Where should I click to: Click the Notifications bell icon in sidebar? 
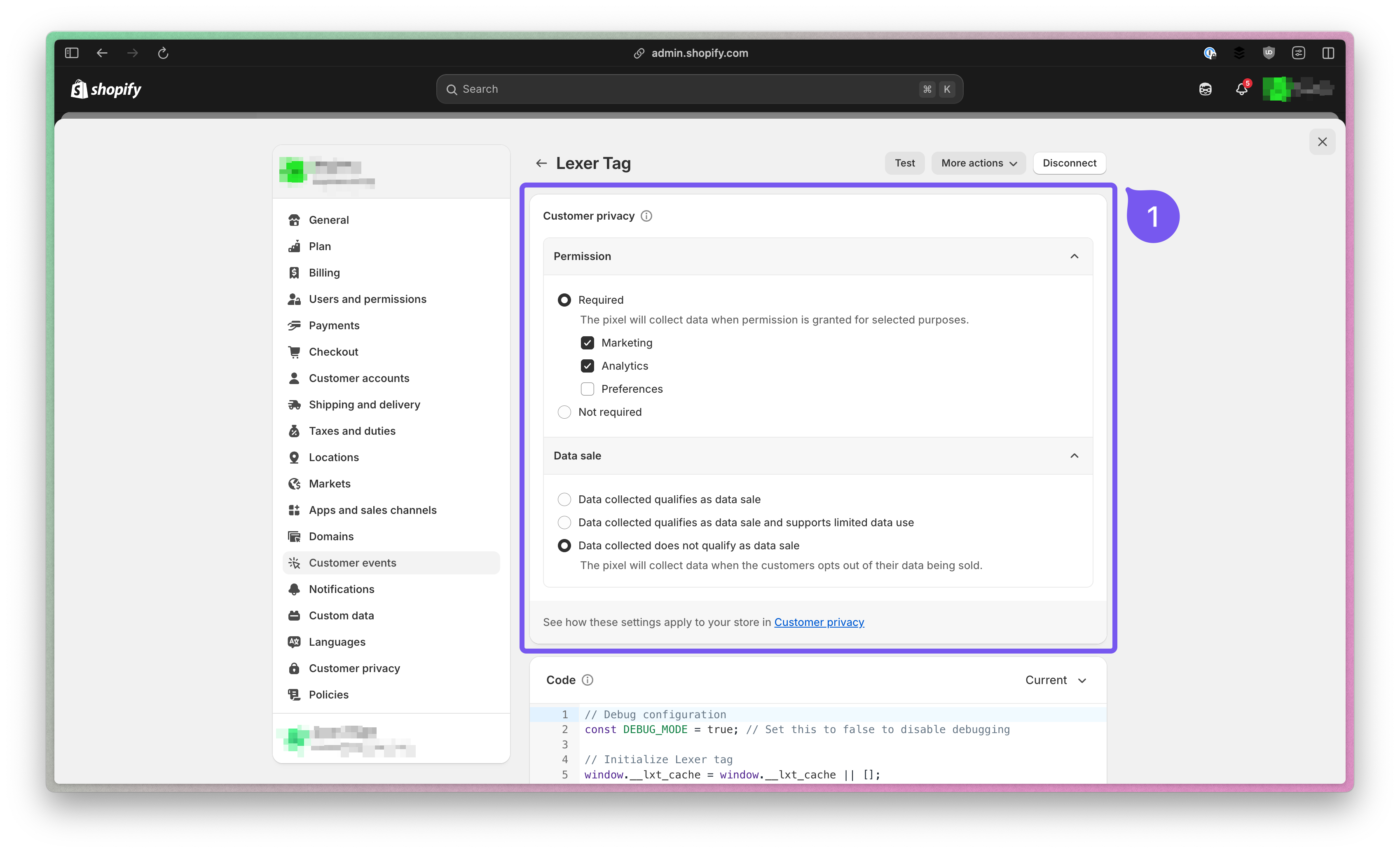(x=294, y=589)
